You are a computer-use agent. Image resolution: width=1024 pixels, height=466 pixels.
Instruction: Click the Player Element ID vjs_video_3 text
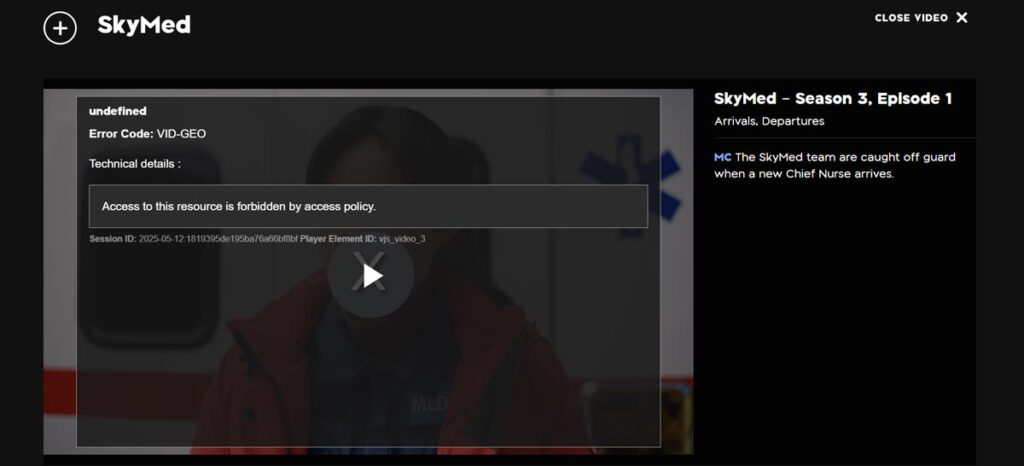coord(362,239)
